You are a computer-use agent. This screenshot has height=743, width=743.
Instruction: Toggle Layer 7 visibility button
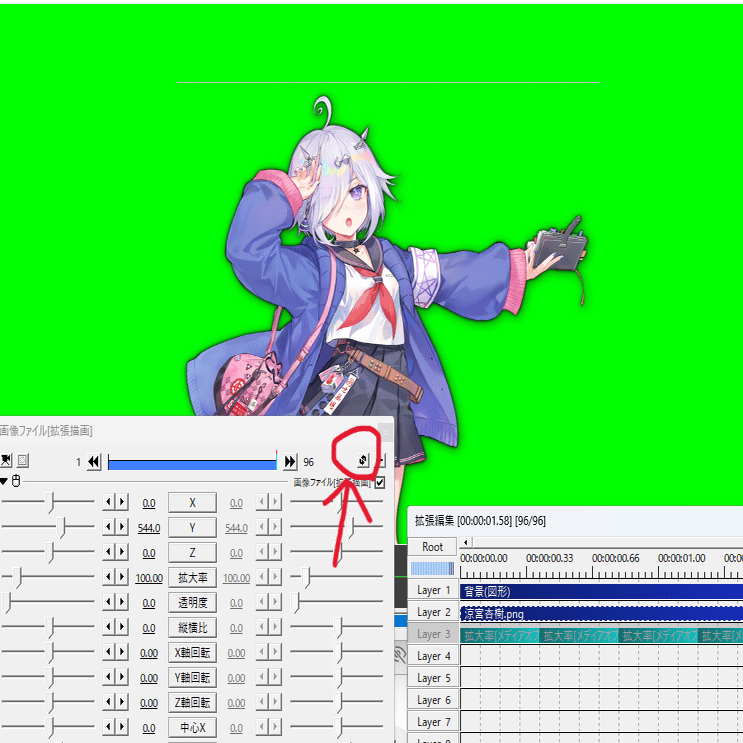[x=433, y=722]
